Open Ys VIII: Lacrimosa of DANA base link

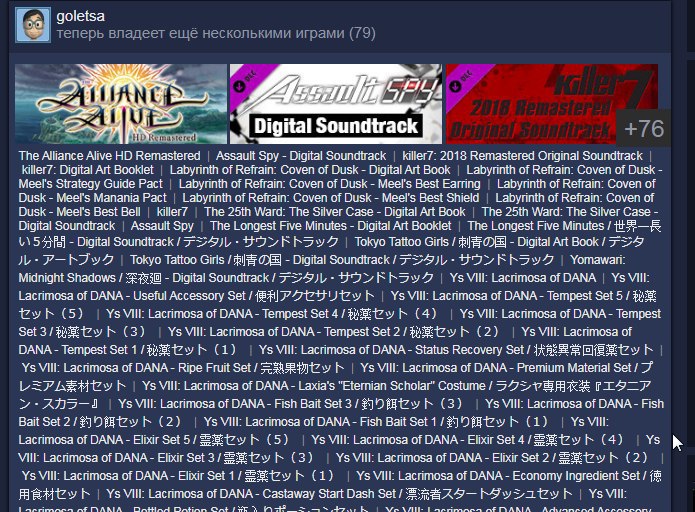523,277
